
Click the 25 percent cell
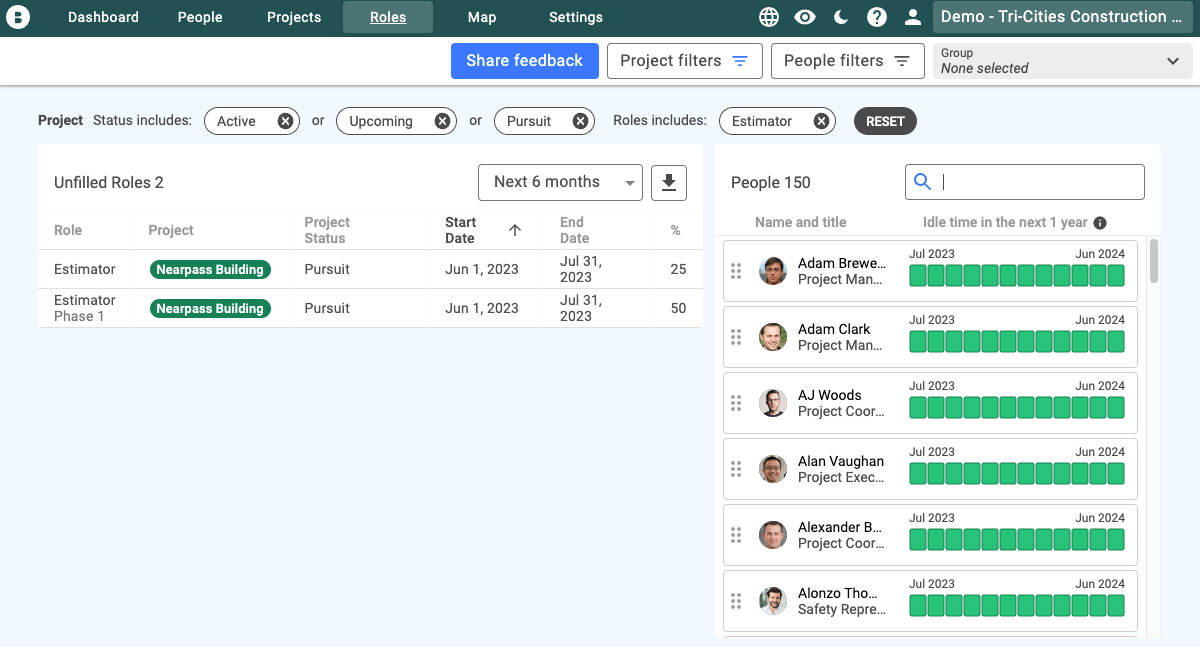tap(678, 269)
